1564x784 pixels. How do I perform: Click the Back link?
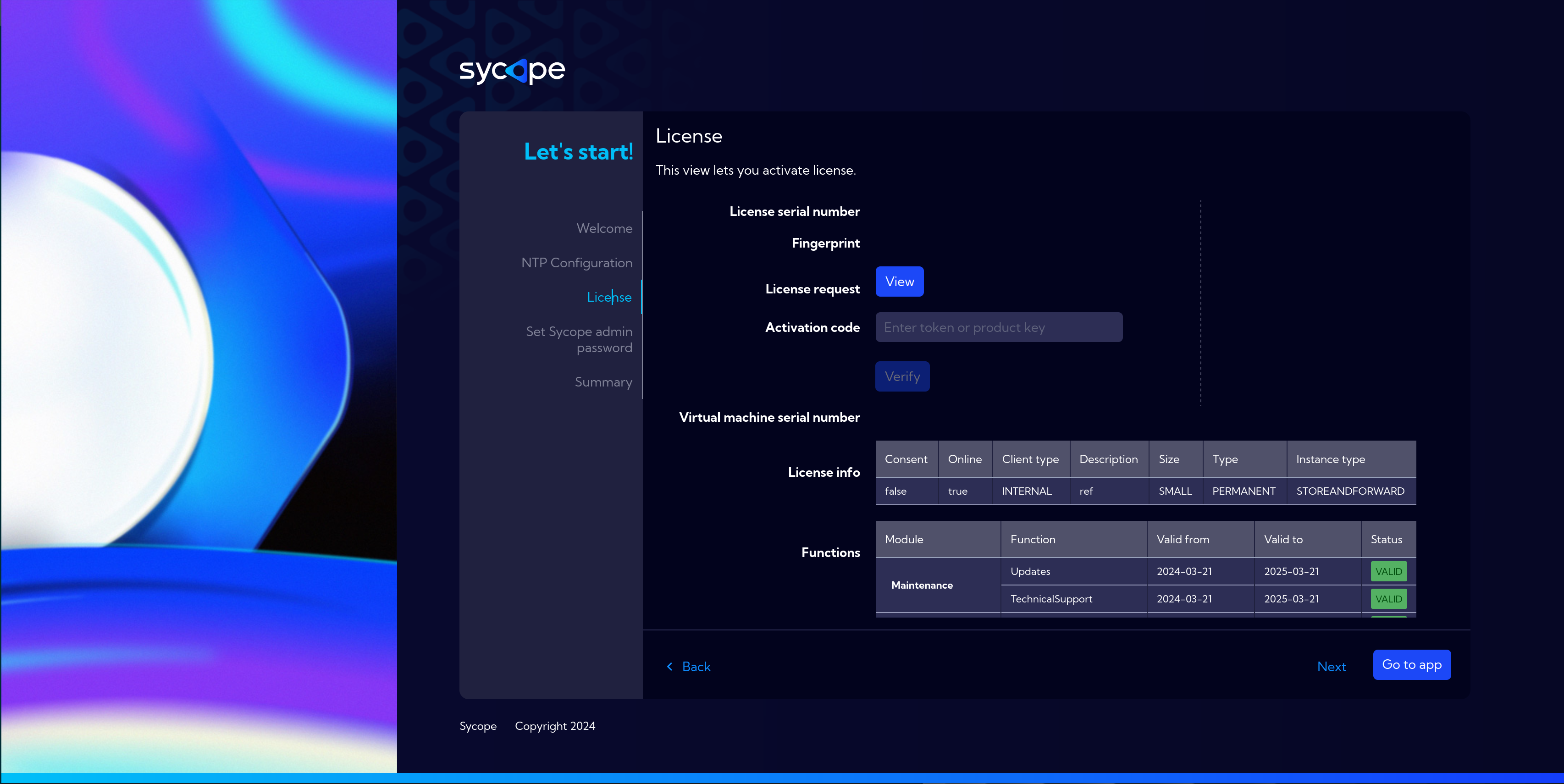pyautogui.click(x=696, y=666)
